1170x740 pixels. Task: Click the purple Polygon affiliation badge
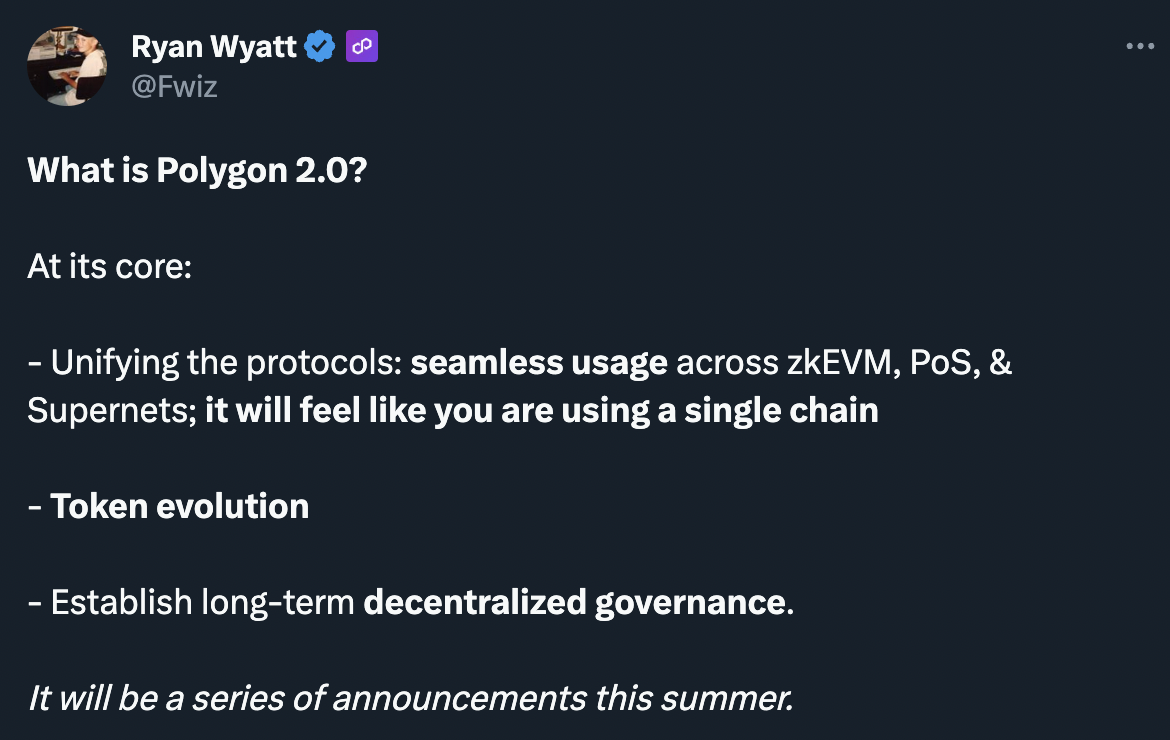click(x=361, y=45)
